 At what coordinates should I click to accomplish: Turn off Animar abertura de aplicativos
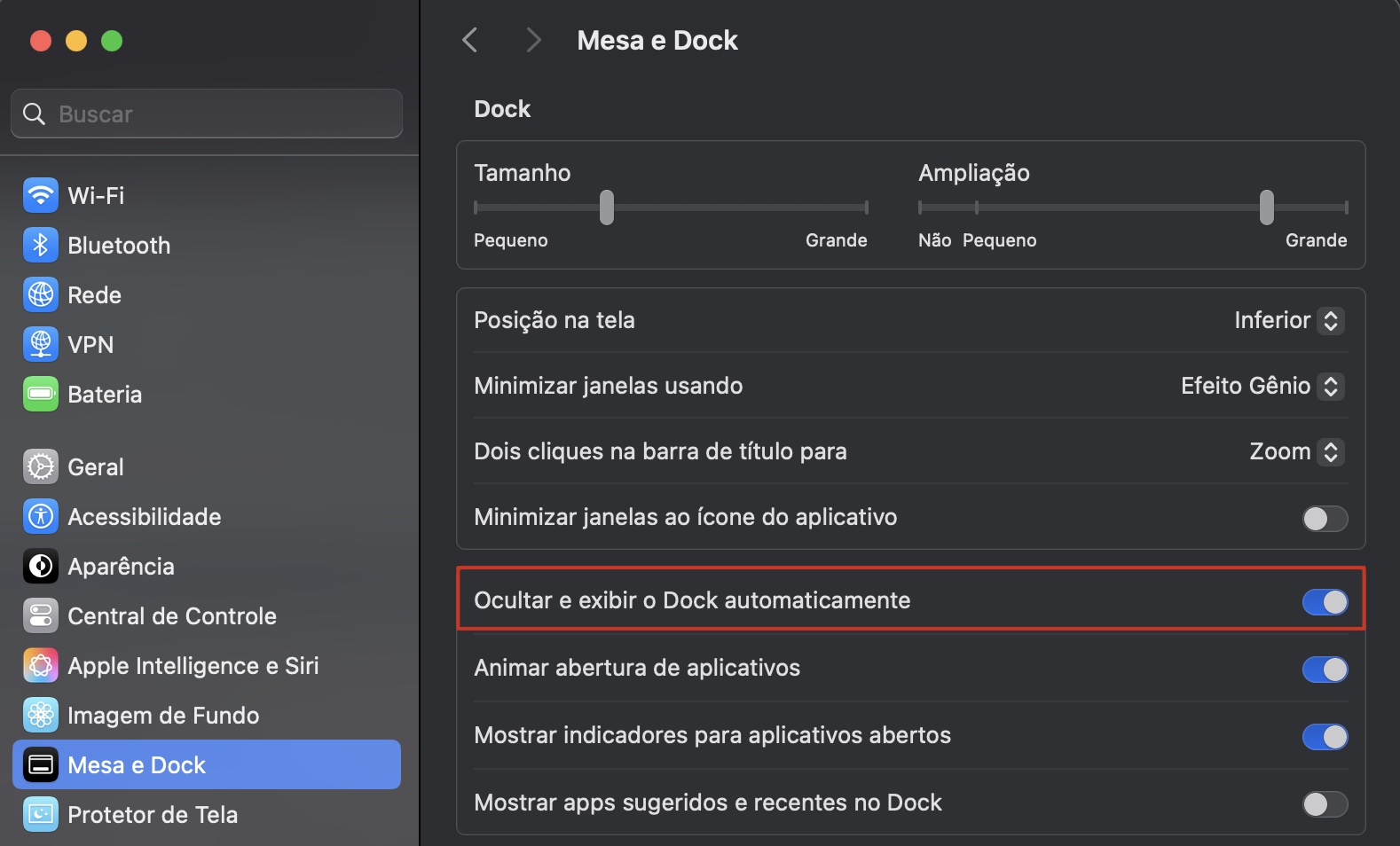(x=1325, y=670)
